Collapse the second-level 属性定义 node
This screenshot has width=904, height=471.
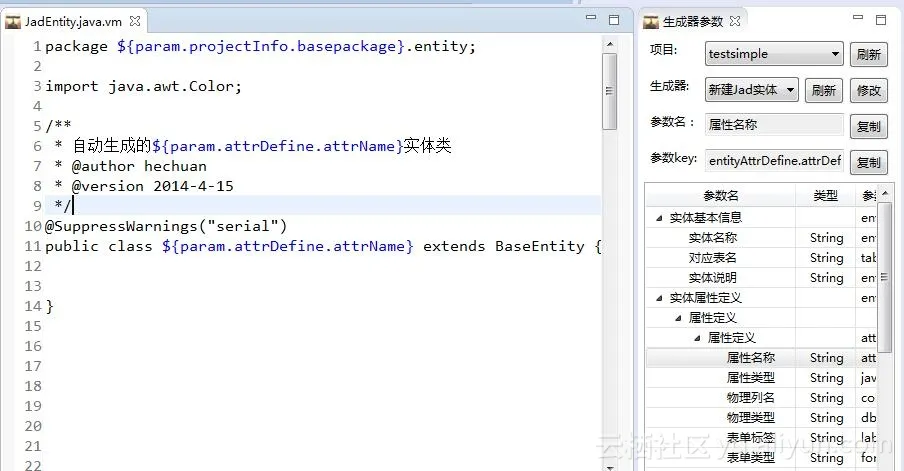pyautogui.click(x=678, y=318)
